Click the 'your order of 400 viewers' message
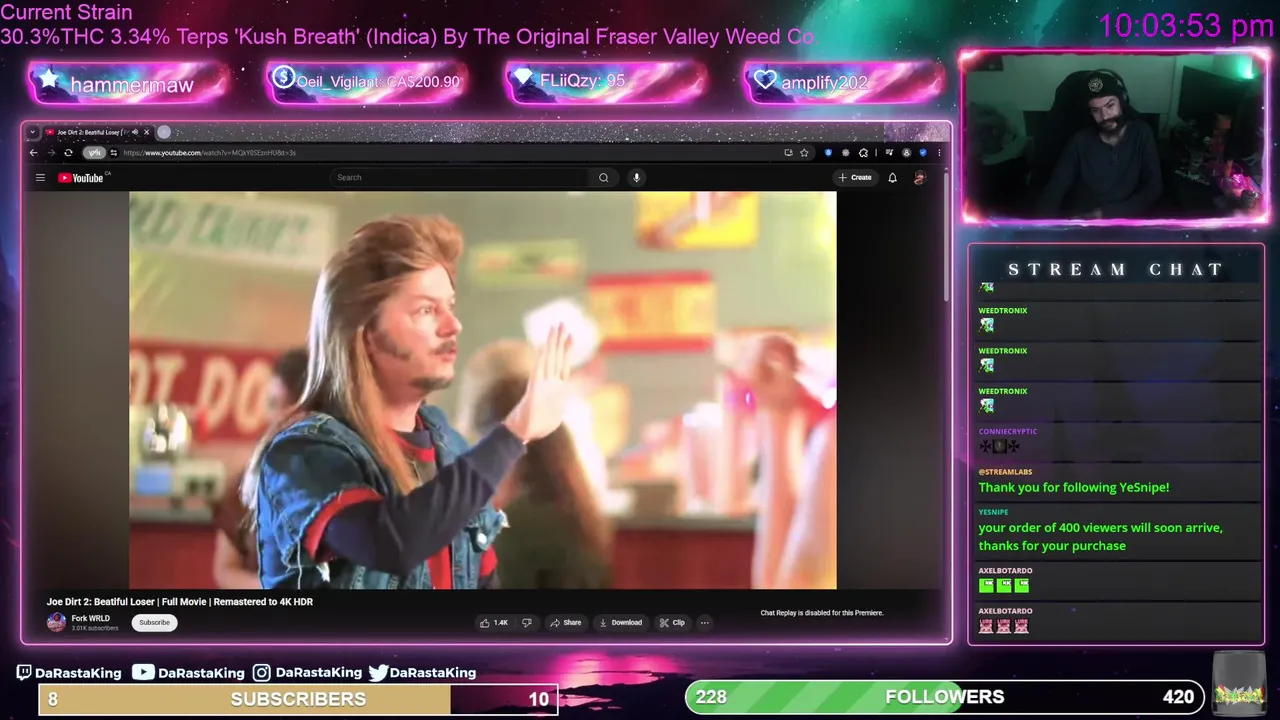Viewport: 1280px width, 720px height. point(1100,537)
